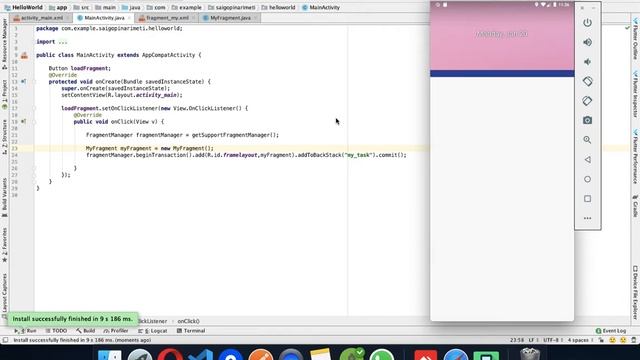Click the caret position 23:58 indicator
640x360 pixels.
click(517, 340)
